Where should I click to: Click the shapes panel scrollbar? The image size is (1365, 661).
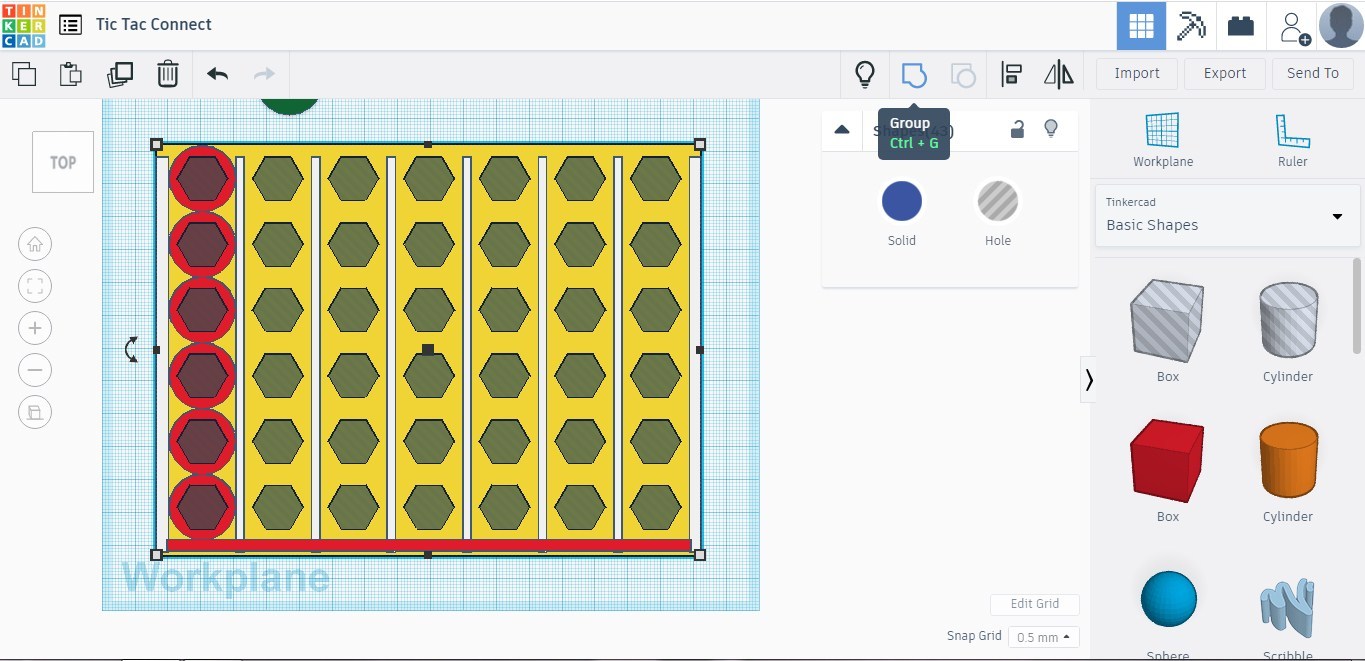pyautogui.click(x=1357, y=305)
